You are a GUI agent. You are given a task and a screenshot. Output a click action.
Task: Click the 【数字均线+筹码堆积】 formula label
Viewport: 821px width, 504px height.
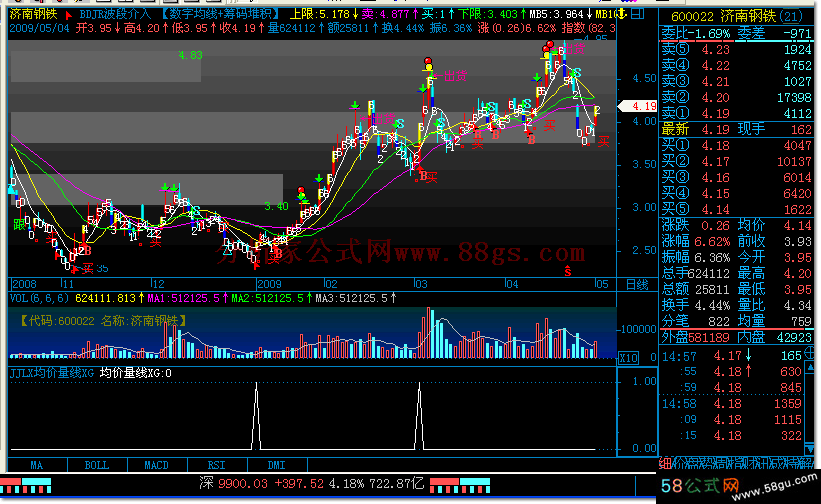pos(220,14)
